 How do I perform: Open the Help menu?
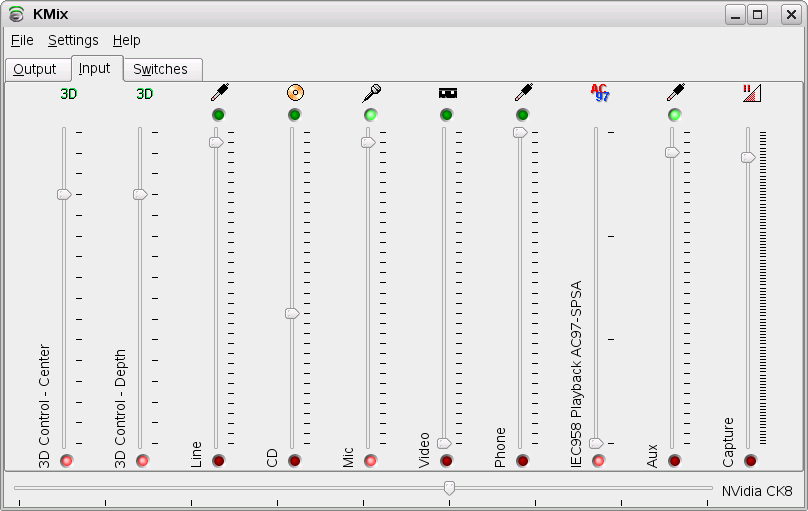[x=126, y=40]
